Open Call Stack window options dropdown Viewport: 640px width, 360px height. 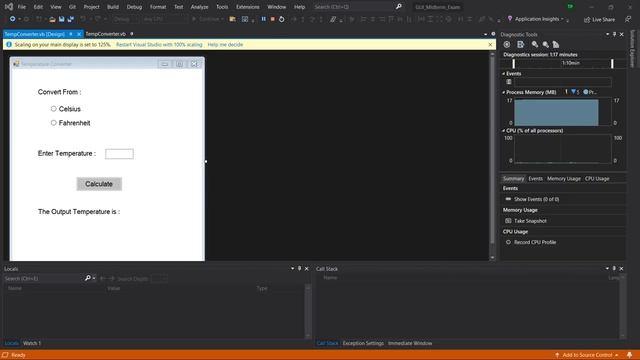pyautogui.click(x=607, y=269)
